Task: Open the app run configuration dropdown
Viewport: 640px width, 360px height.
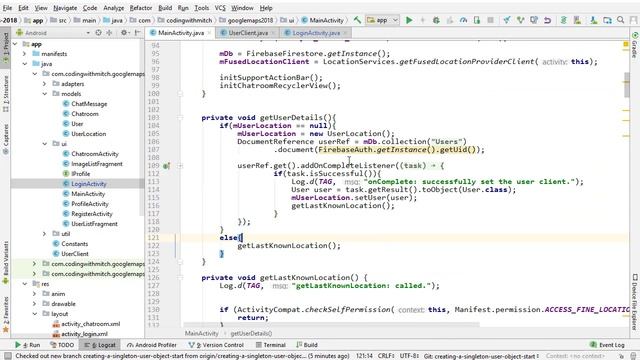Action: (382, 20)
